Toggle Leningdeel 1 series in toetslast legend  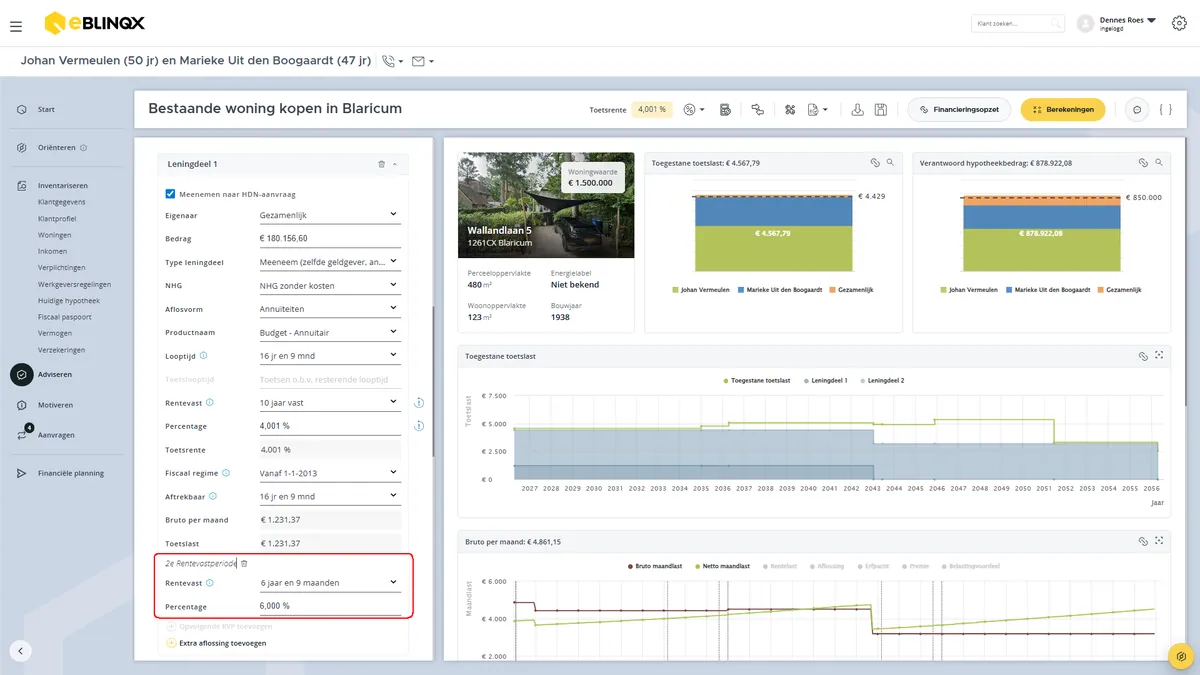[826, 381]
